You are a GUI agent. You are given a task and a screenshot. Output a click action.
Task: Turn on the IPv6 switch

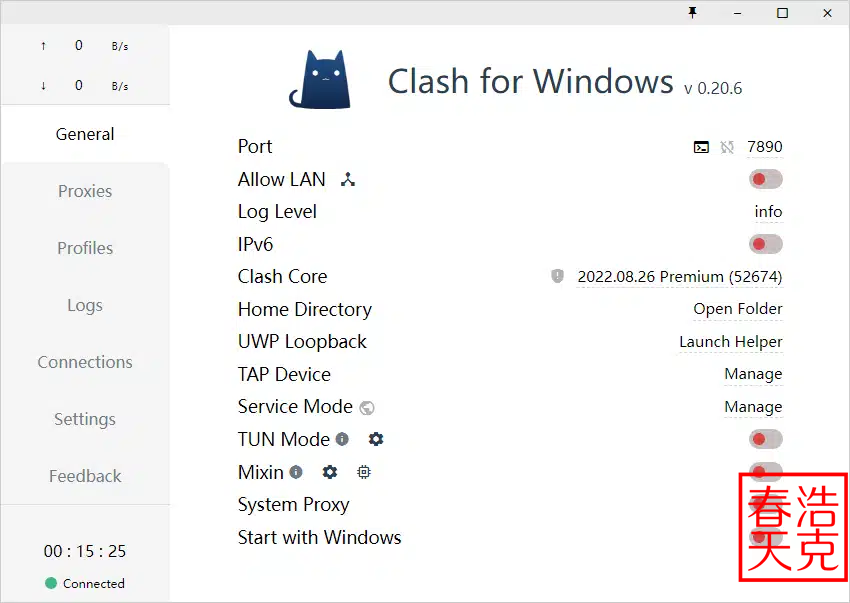[x=765, y=243]
